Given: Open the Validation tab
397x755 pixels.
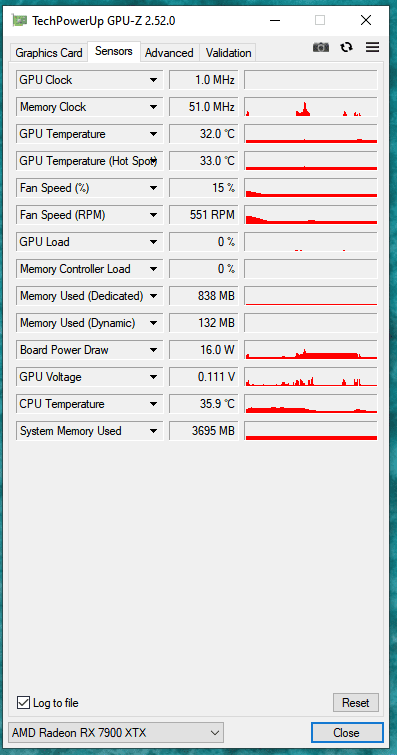Looking at the screenshot, I should pos(228,52).
